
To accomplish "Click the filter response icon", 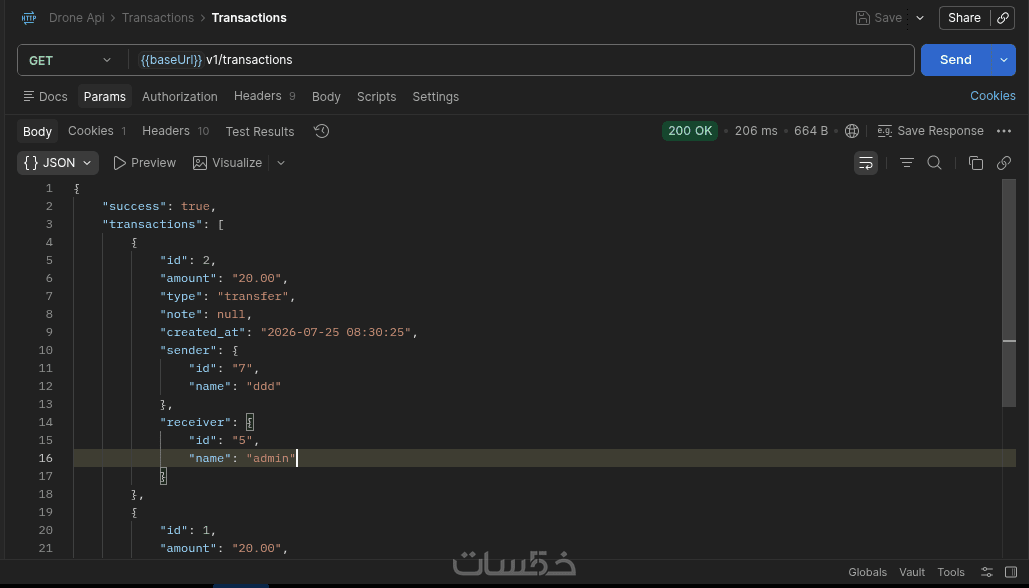I will pos(906,163).
